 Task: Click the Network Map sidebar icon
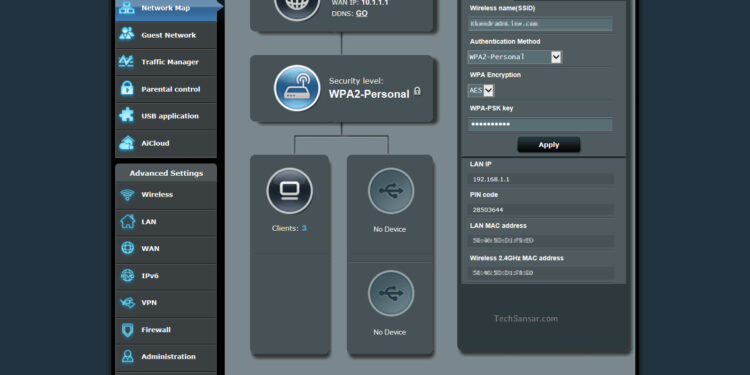127,8
